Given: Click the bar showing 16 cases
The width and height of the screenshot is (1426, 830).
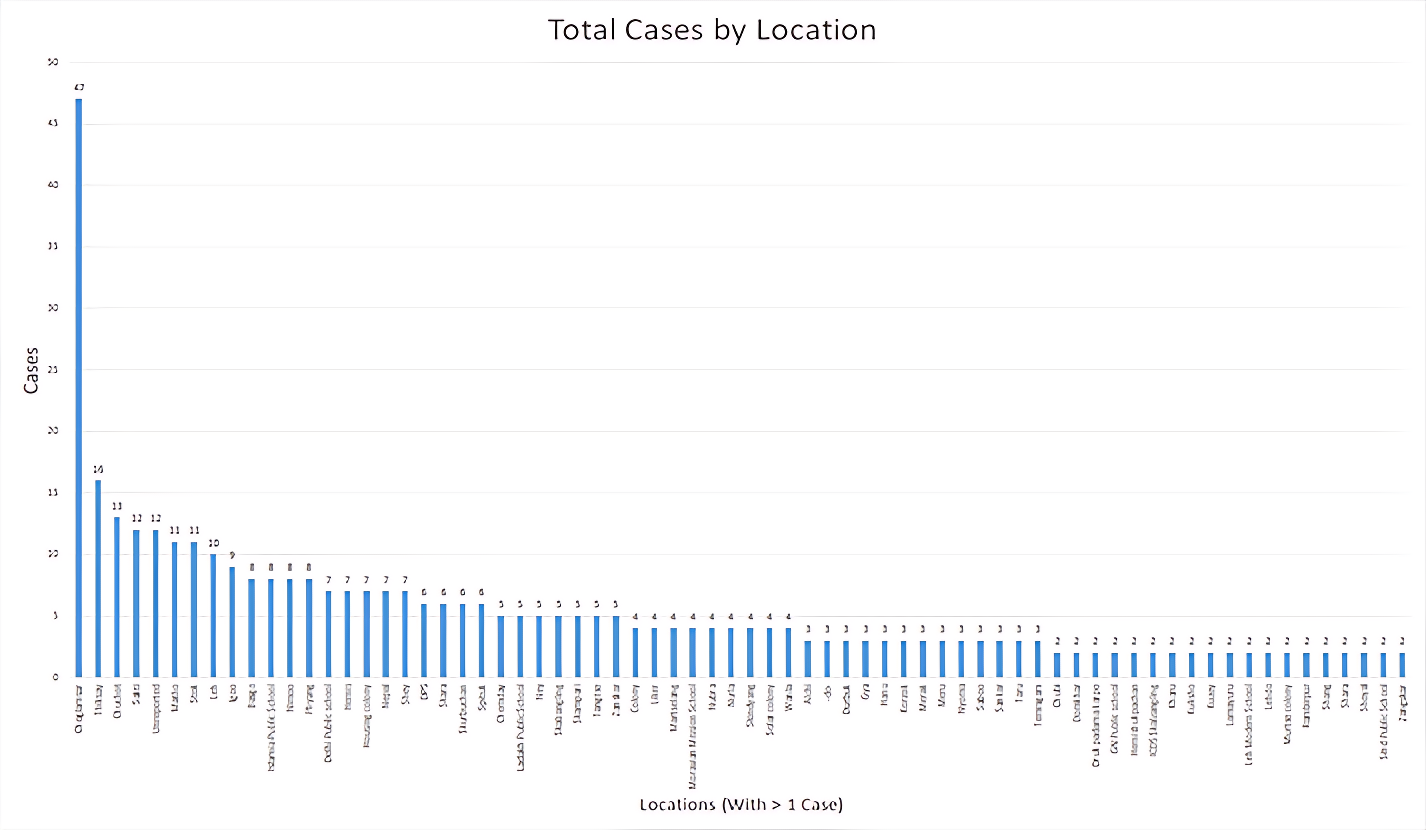Looking at the screenshot, I should [x=98, y=578].
